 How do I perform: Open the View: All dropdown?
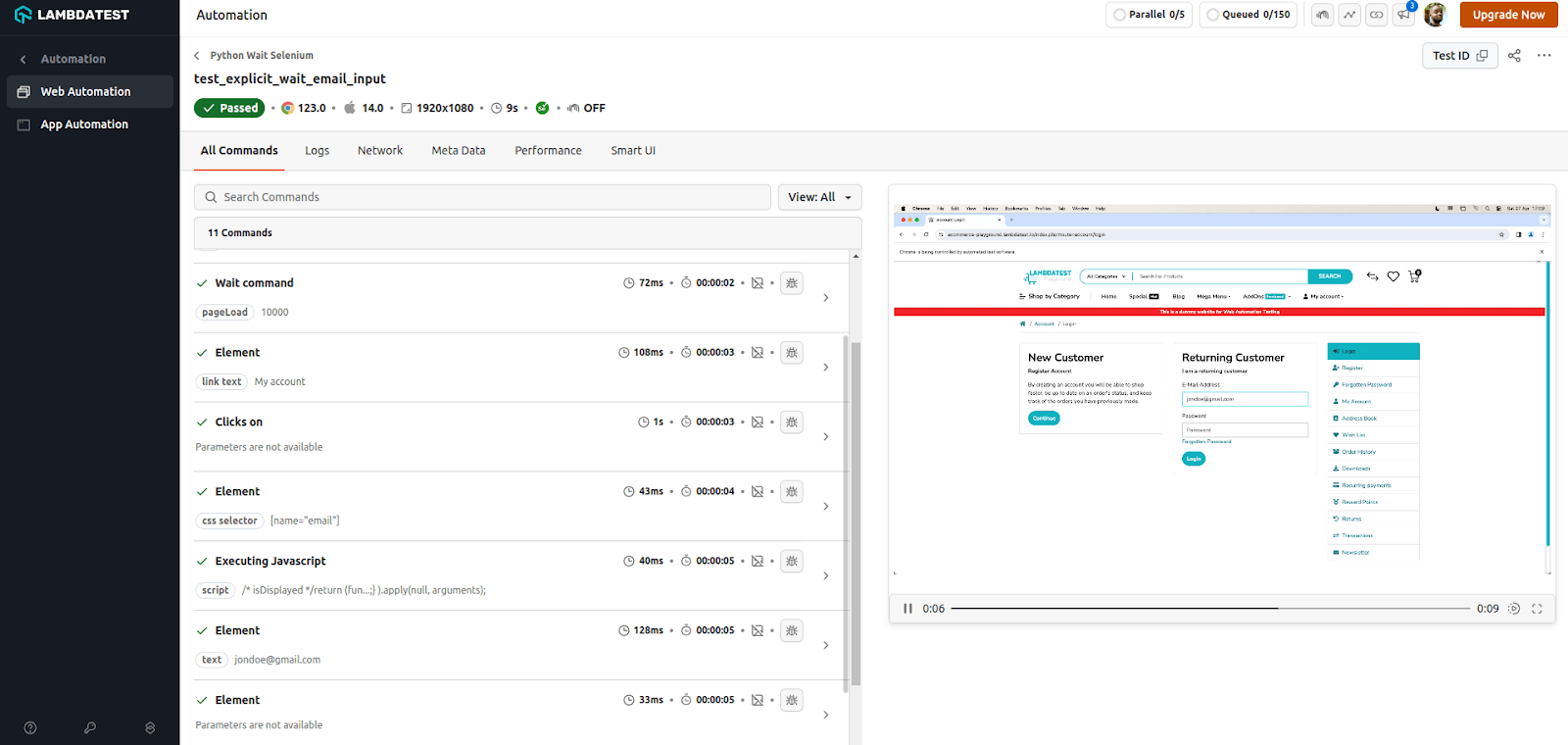(x=820, y=197)
